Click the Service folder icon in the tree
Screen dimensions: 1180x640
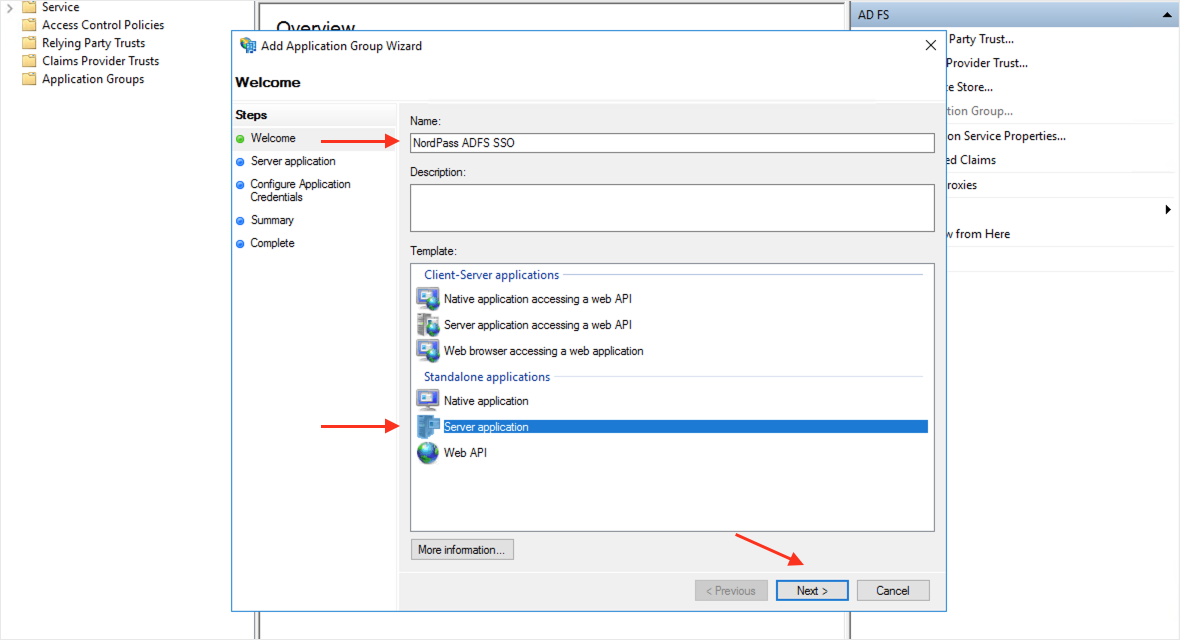click(29, 7)
